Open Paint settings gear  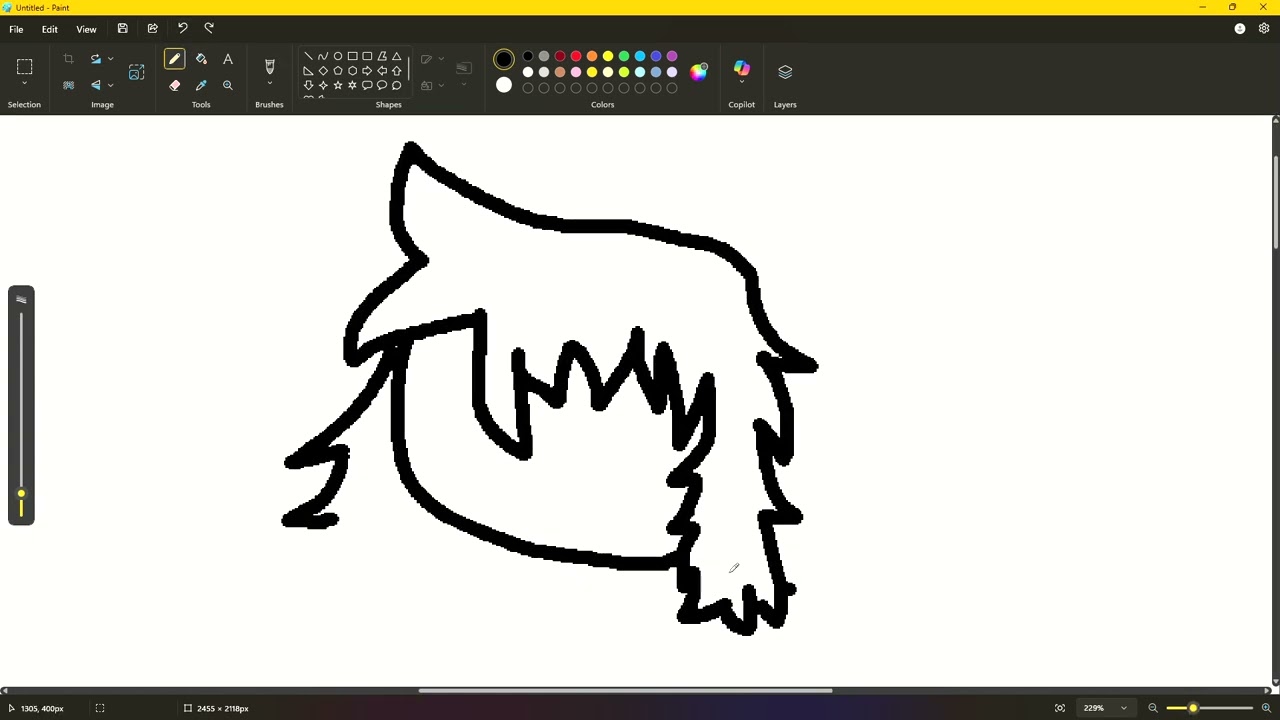(1264, 29)
